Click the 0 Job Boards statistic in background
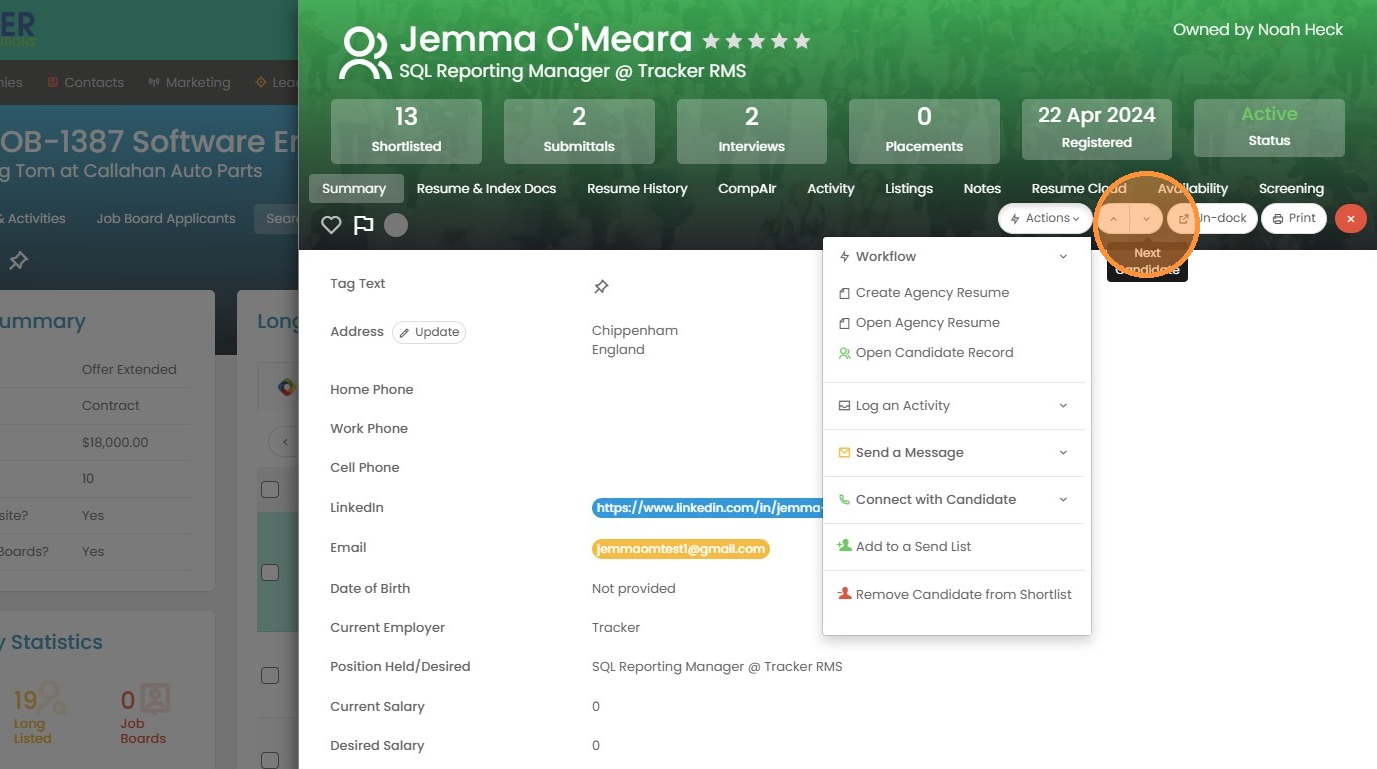Viewport: 1377px width, 769px height. pyautogui.click(x=143, y=713)
